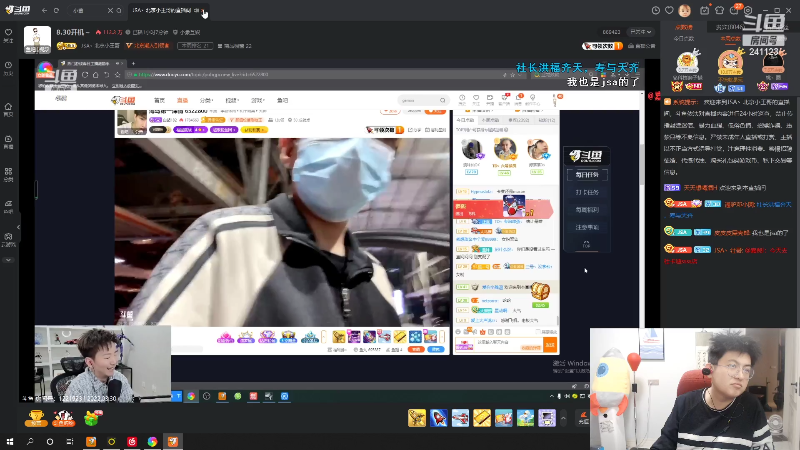This screenshot has height=450, width=800.
Task: Open Windows taskbar search
Action: [x=30, y=441]
